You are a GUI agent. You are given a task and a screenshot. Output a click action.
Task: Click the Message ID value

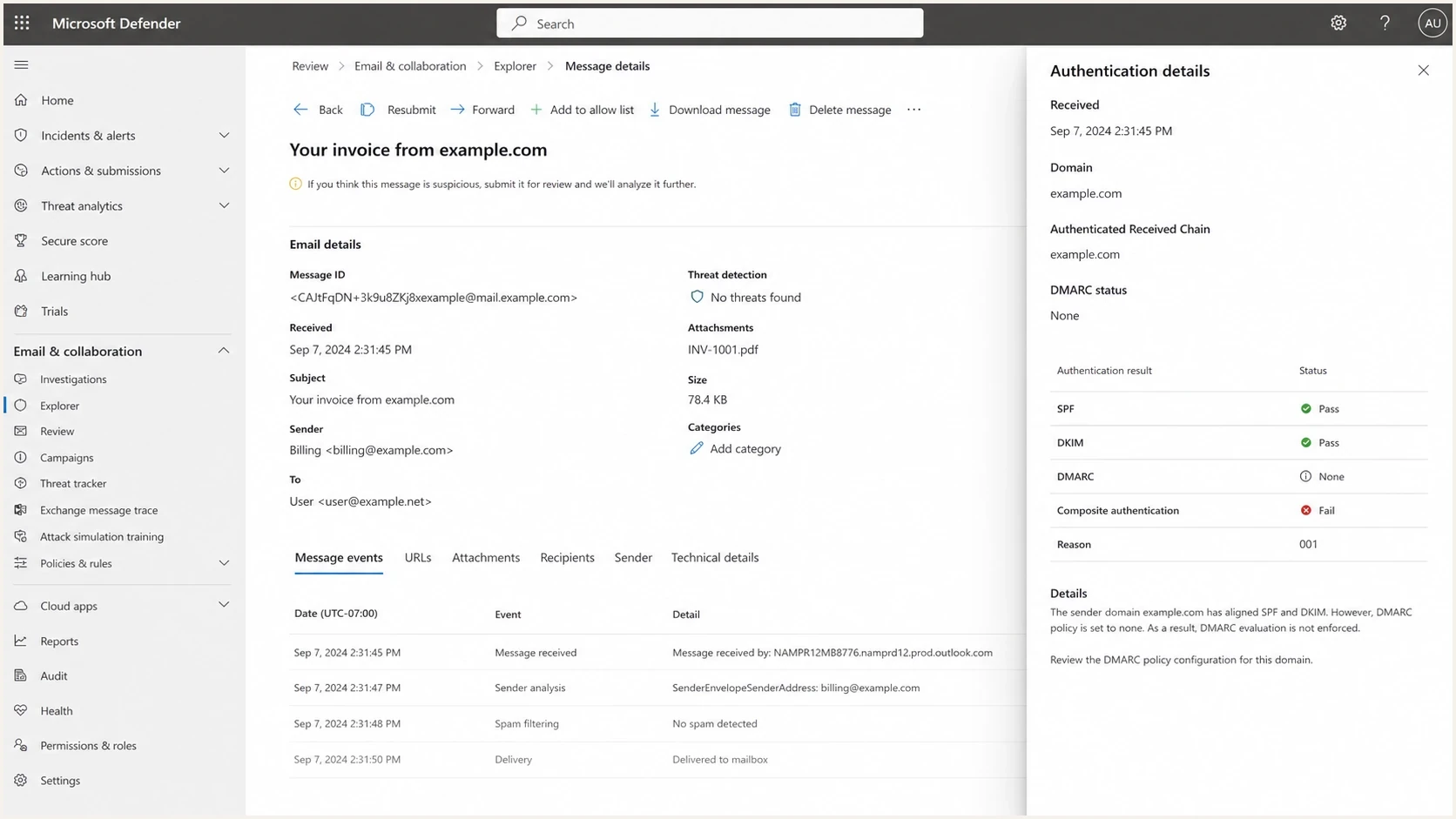[434, 298]
